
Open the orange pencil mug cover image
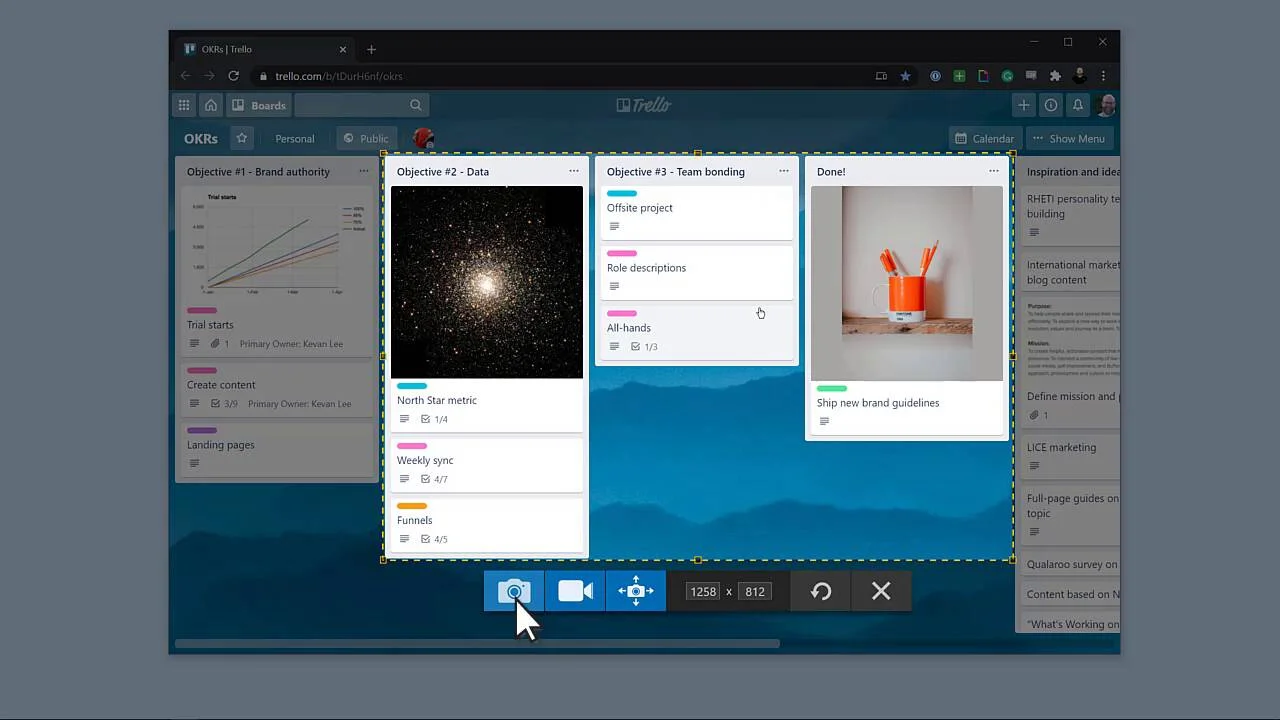click(907, 283)
